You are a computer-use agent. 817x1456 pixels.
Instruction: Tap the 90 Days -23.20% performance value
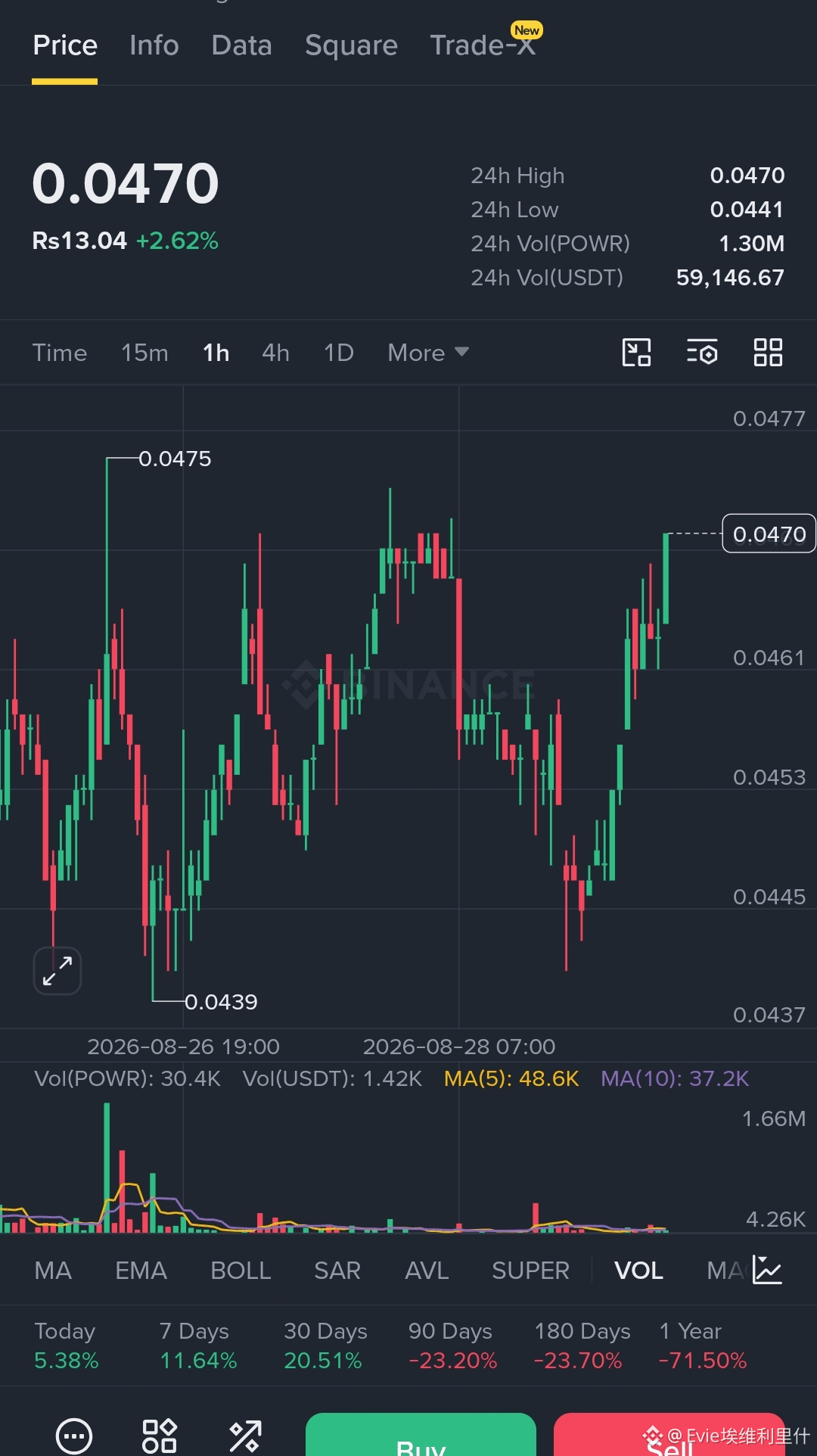pos(452,1361)
